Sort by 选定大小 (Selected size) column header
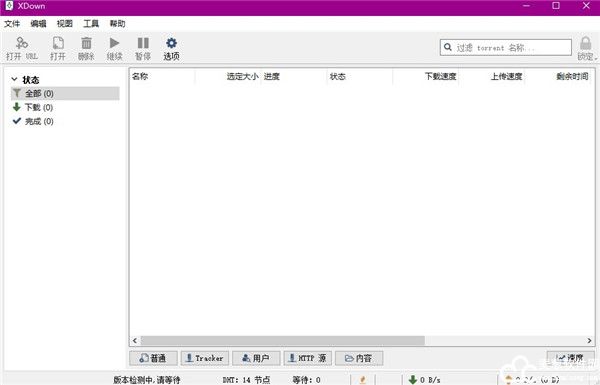 tap(228, 76)
